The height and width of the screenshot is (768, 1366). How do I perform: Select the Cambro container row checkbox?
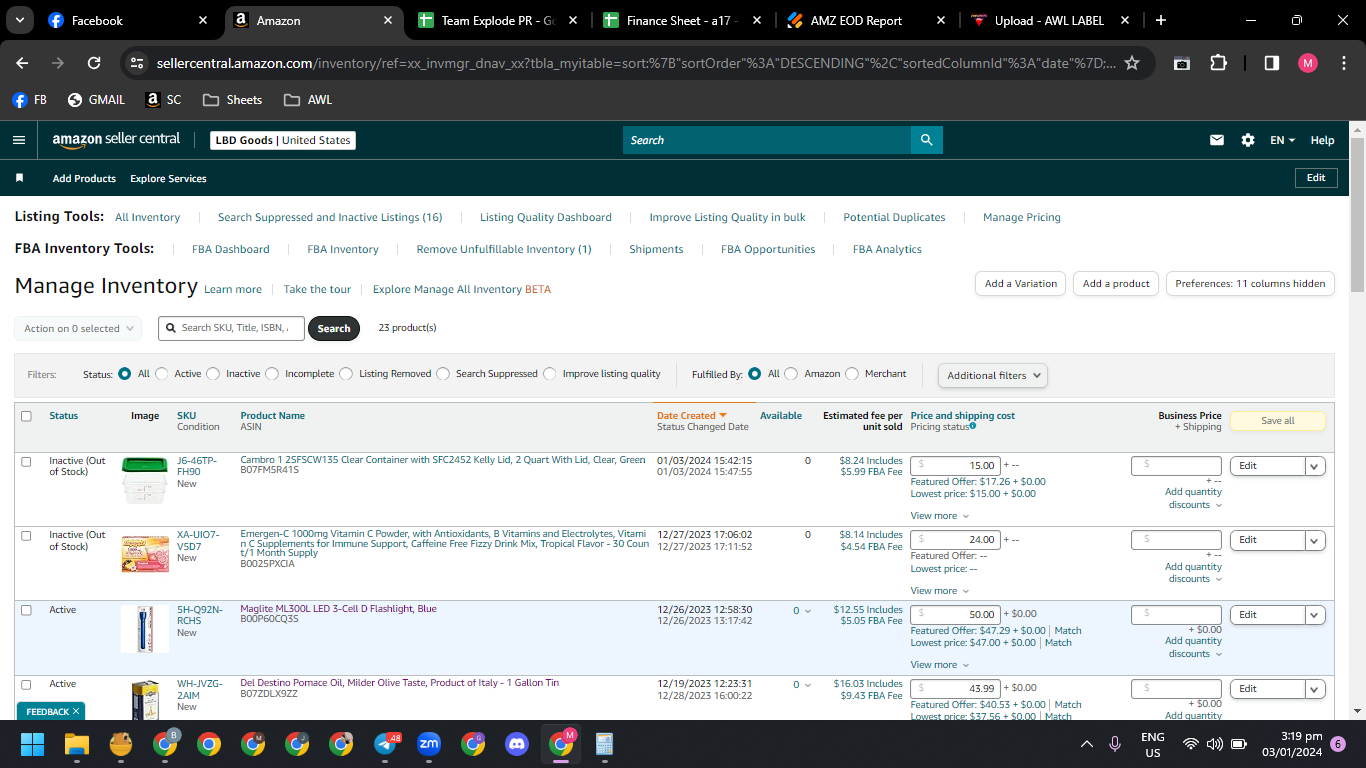pyautogui.click(x=26, y=461)
